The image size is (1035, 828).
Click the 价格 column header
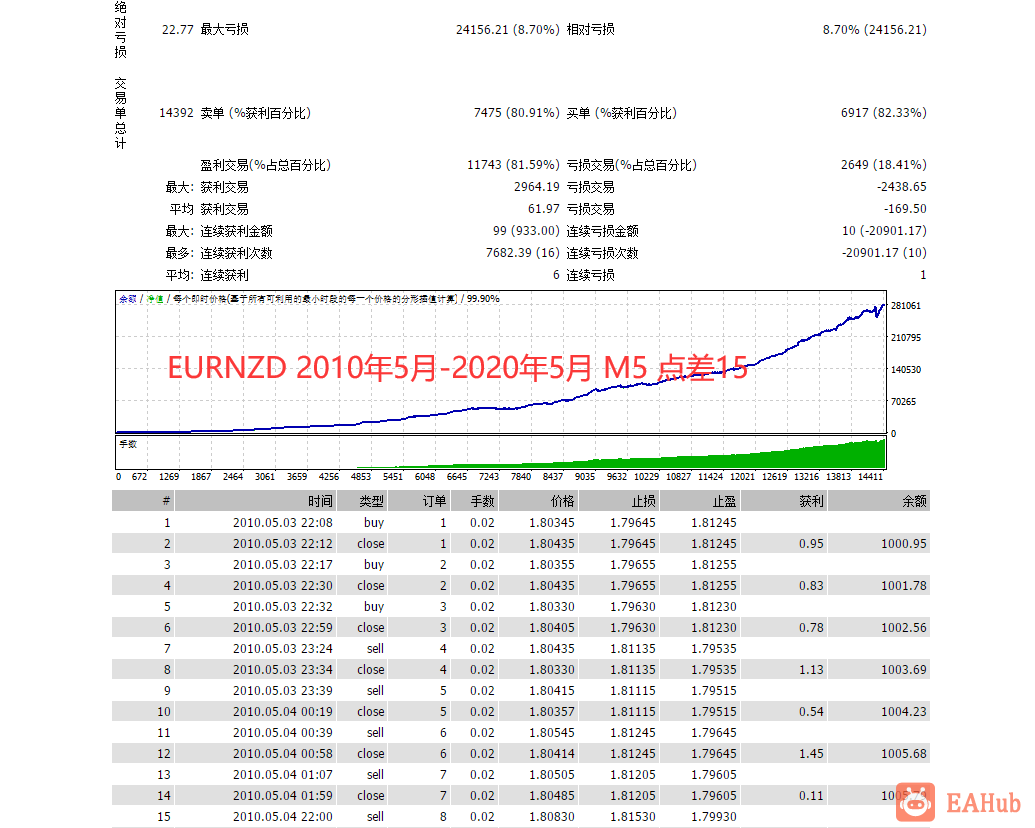pos(539,501)
